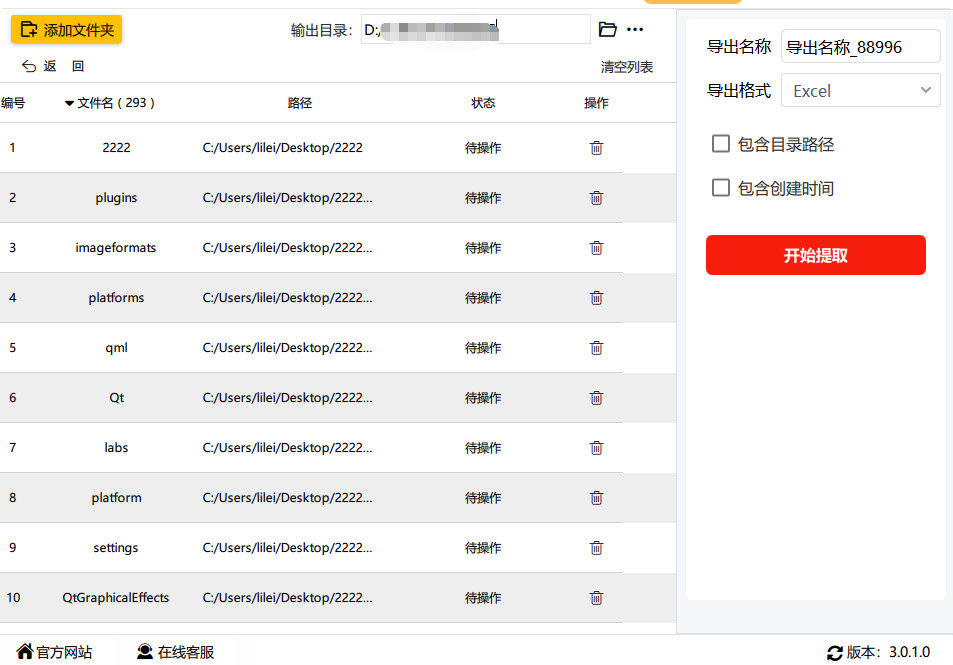Delete the plugins row via trash icon
Image resolution: width=953 pixels, height=665 pixels.
(x=596, y=198)
